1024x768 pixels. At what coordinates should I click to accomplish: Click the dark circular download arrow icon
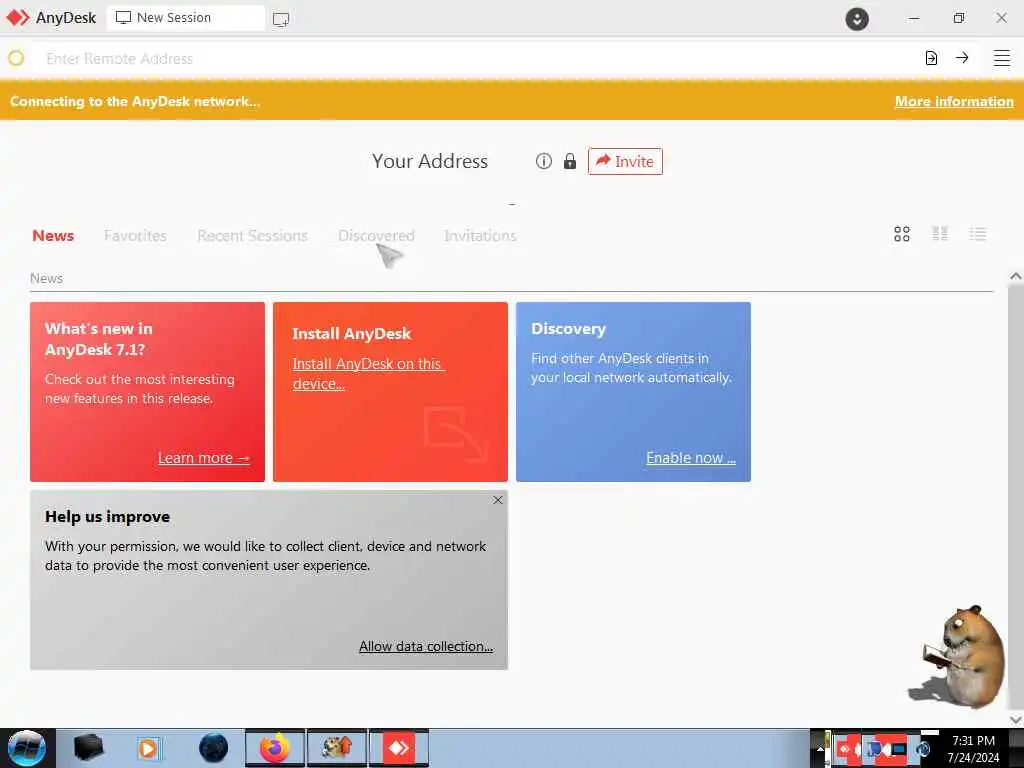[x=857, y=18]
